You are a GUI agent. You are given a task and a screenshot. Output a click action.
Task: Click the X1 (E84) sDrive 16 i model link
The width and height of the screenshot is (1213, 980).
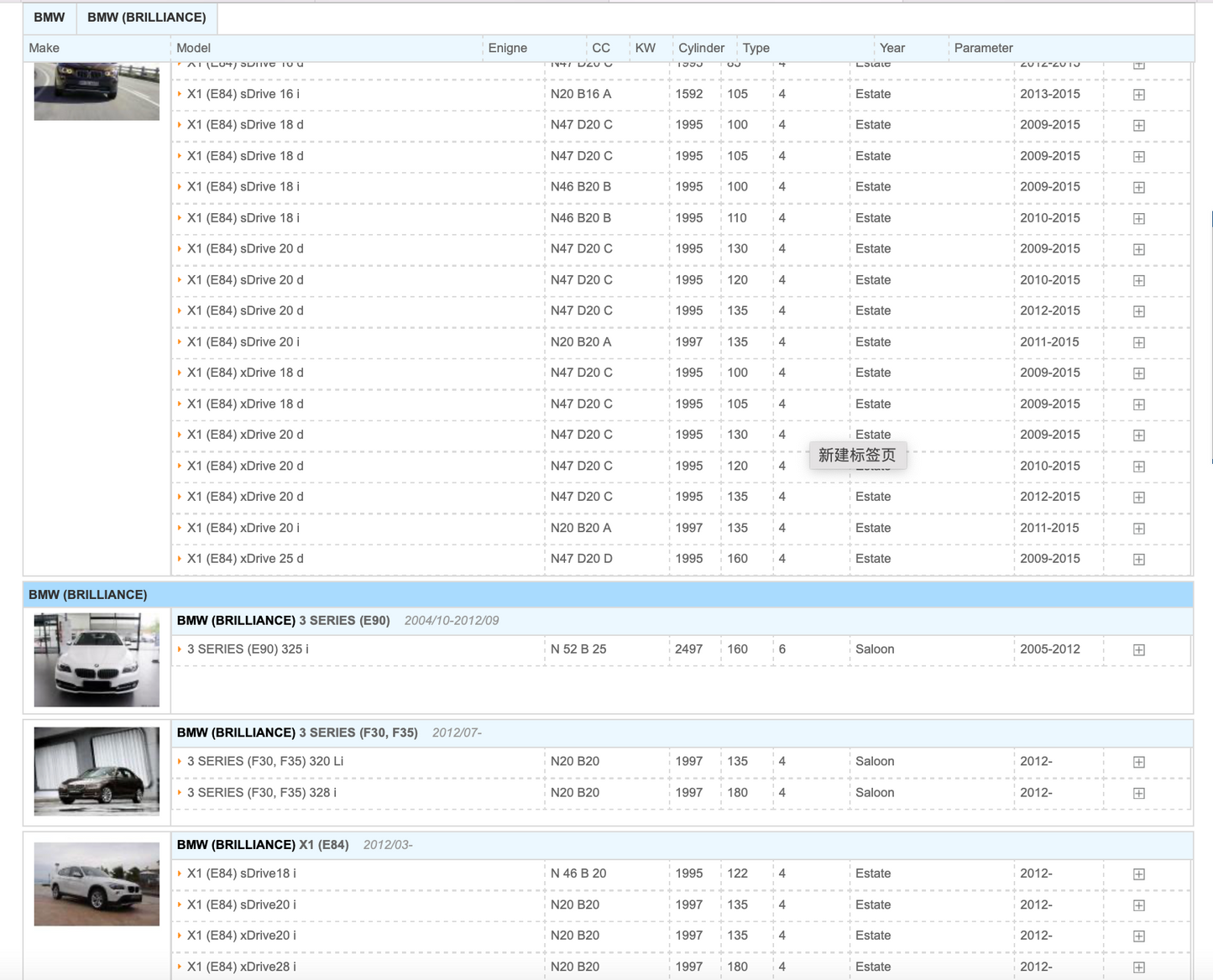[x=243, y=94]
